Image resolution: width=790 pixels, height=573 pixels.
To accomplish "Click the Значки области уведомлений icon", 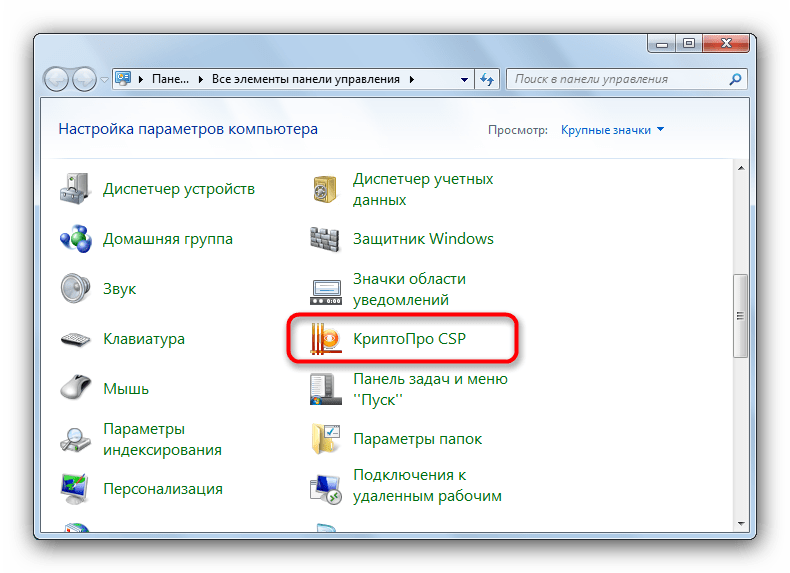I will (x=325, y=292).
